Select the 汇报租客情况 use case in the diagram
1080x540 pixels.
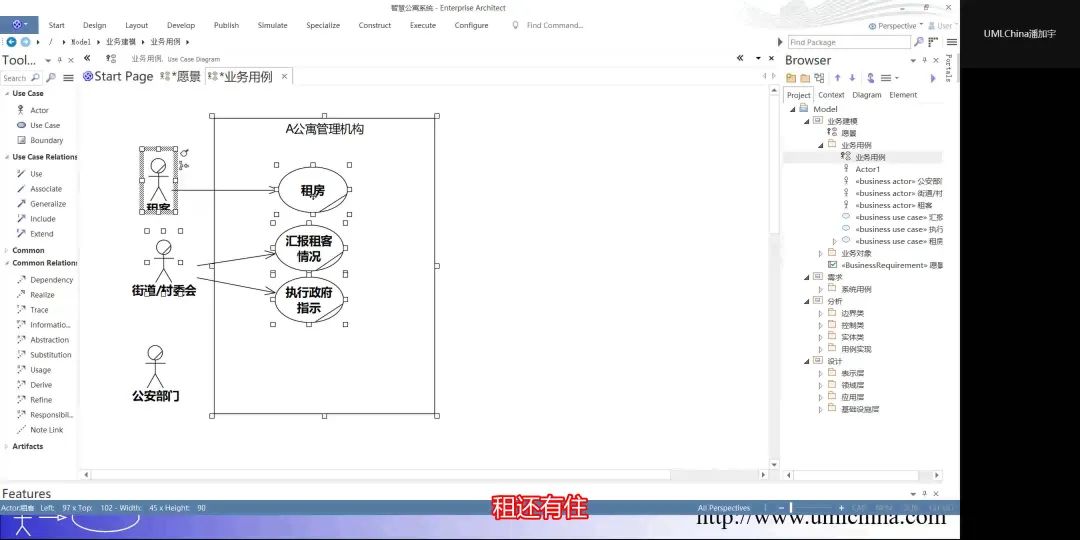[x=309, y=248]
